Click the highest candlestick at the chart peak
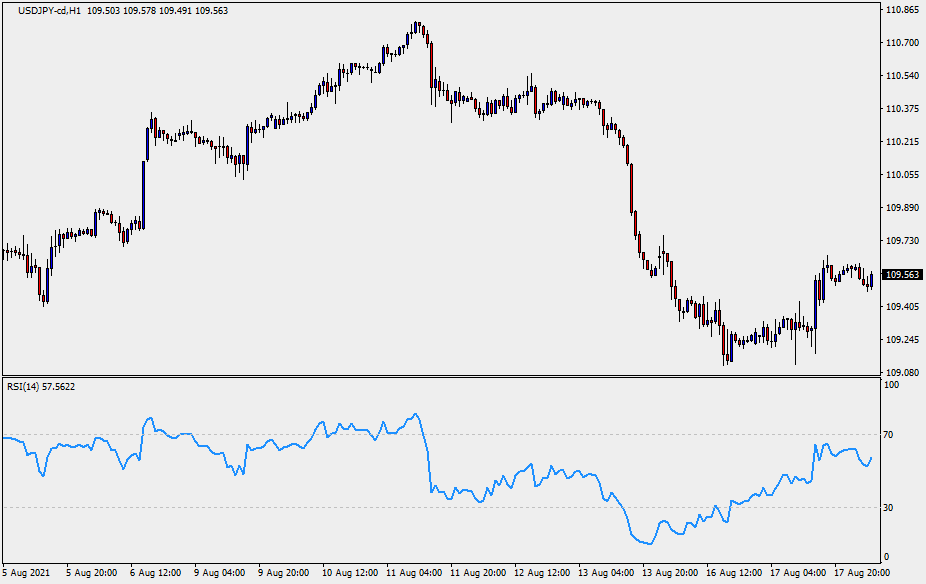The width and height of the screenshot is (926, 584). coord(416,30)
